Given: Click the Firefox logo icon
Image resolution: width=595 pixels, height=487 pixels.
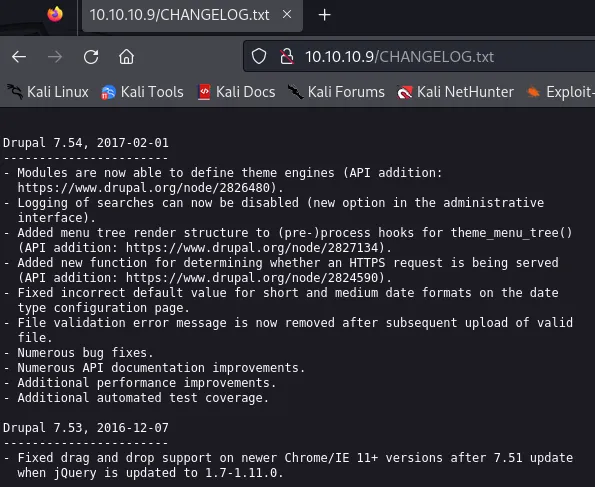Looking at the screenshot, I should (x=55, y=14).
